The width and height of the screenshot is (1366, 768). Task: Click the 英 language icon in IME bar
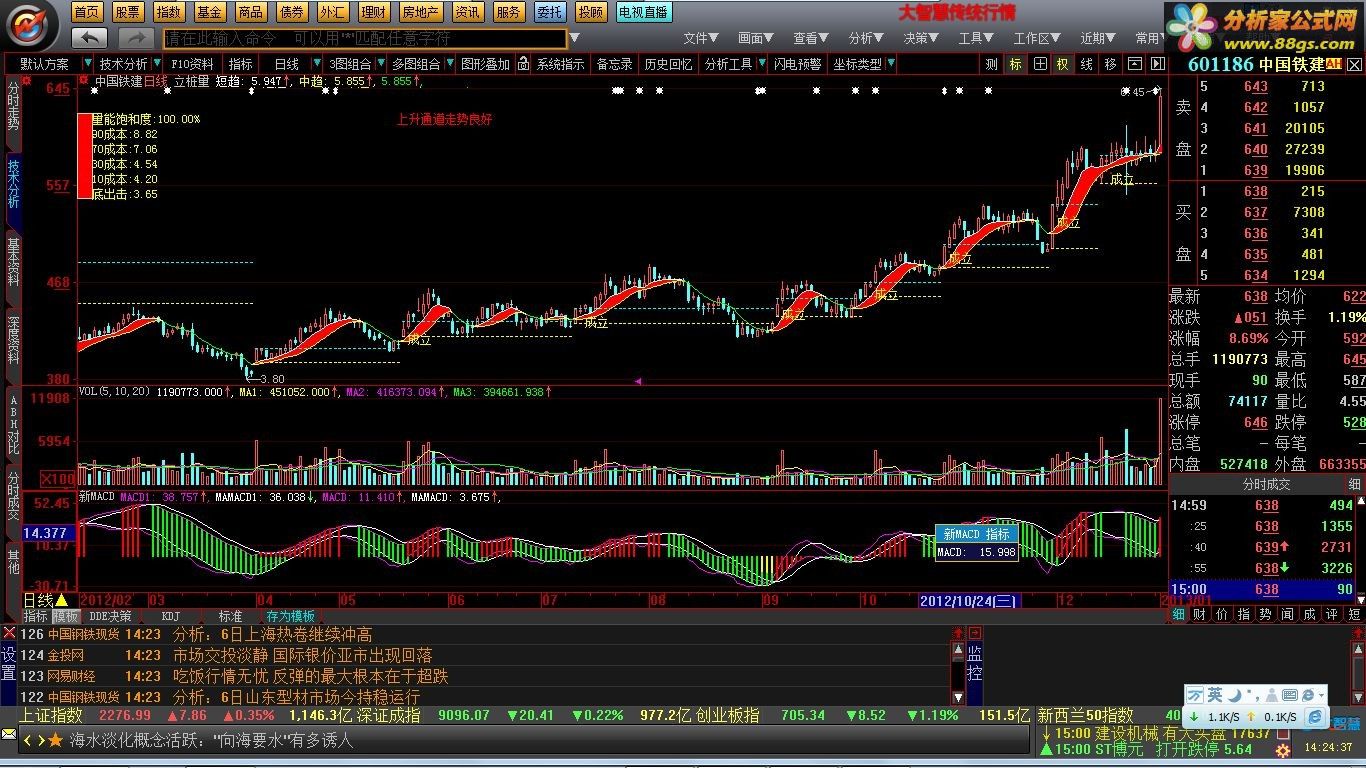coord(1214,695)
